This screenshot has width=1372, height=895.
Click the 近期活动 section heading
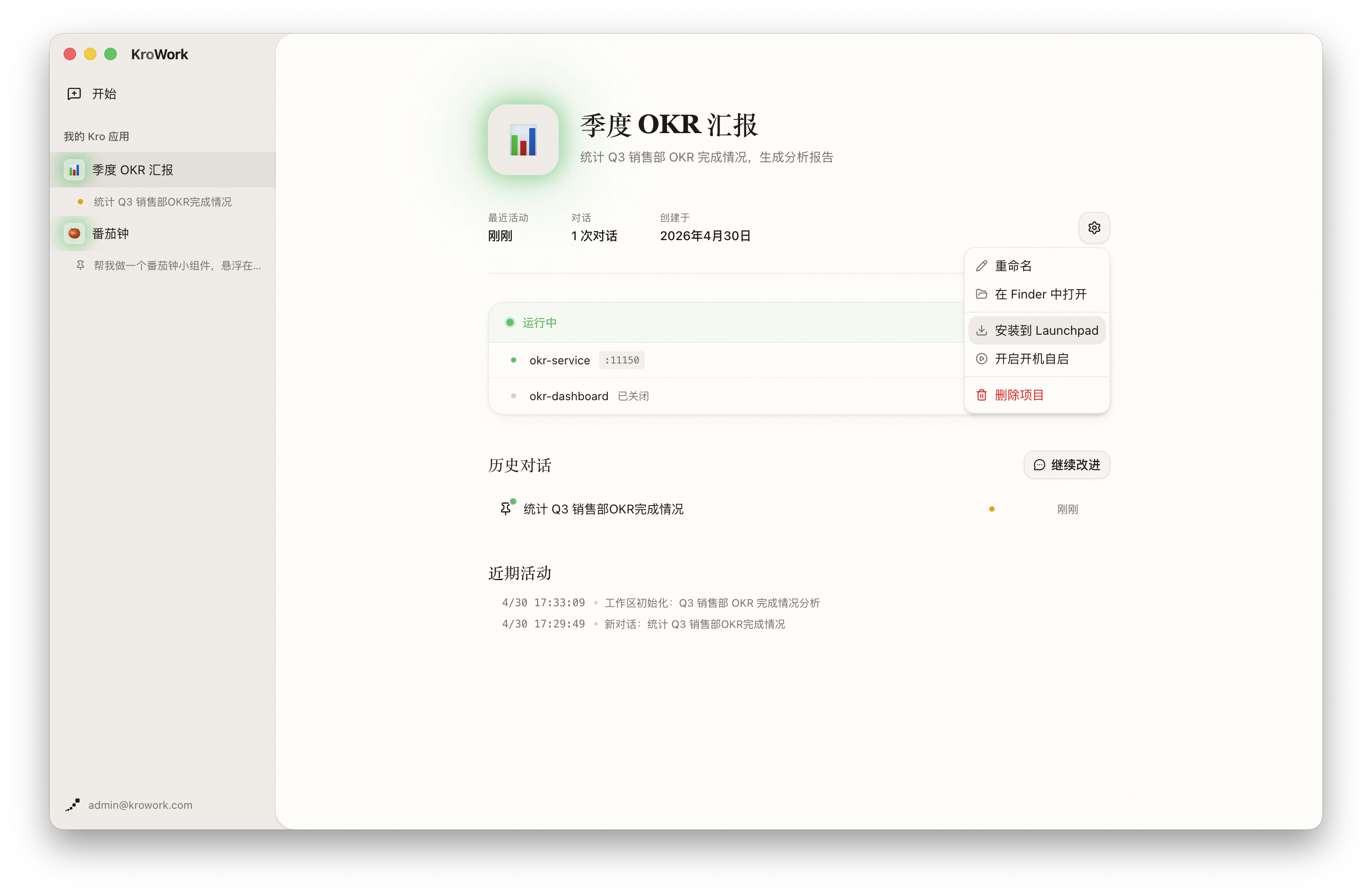click(519, 573)
